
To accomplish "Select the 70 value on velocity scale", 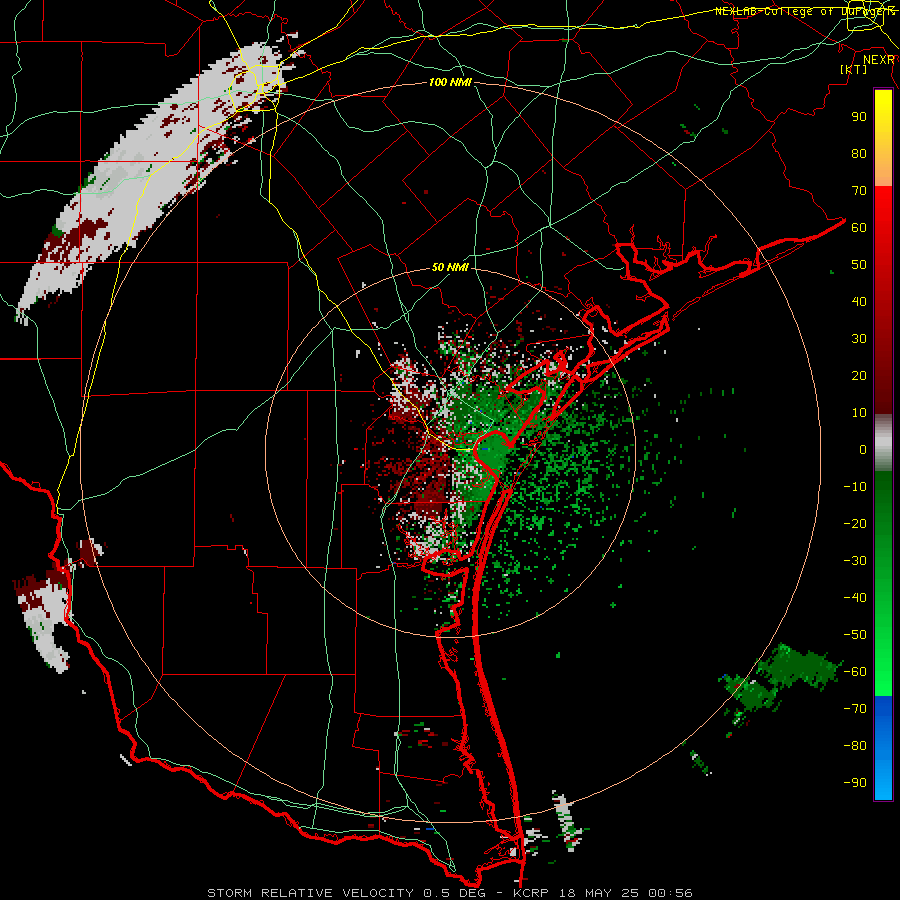I will coord(859,191).
